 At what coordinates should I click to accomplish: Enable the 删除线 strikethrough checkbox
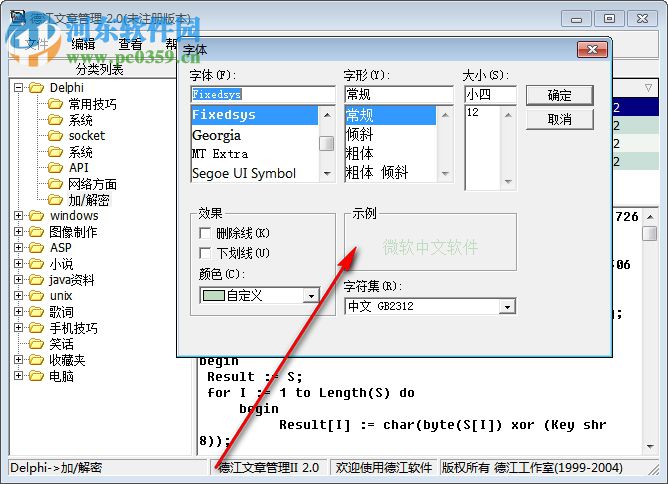click(205, 233)
